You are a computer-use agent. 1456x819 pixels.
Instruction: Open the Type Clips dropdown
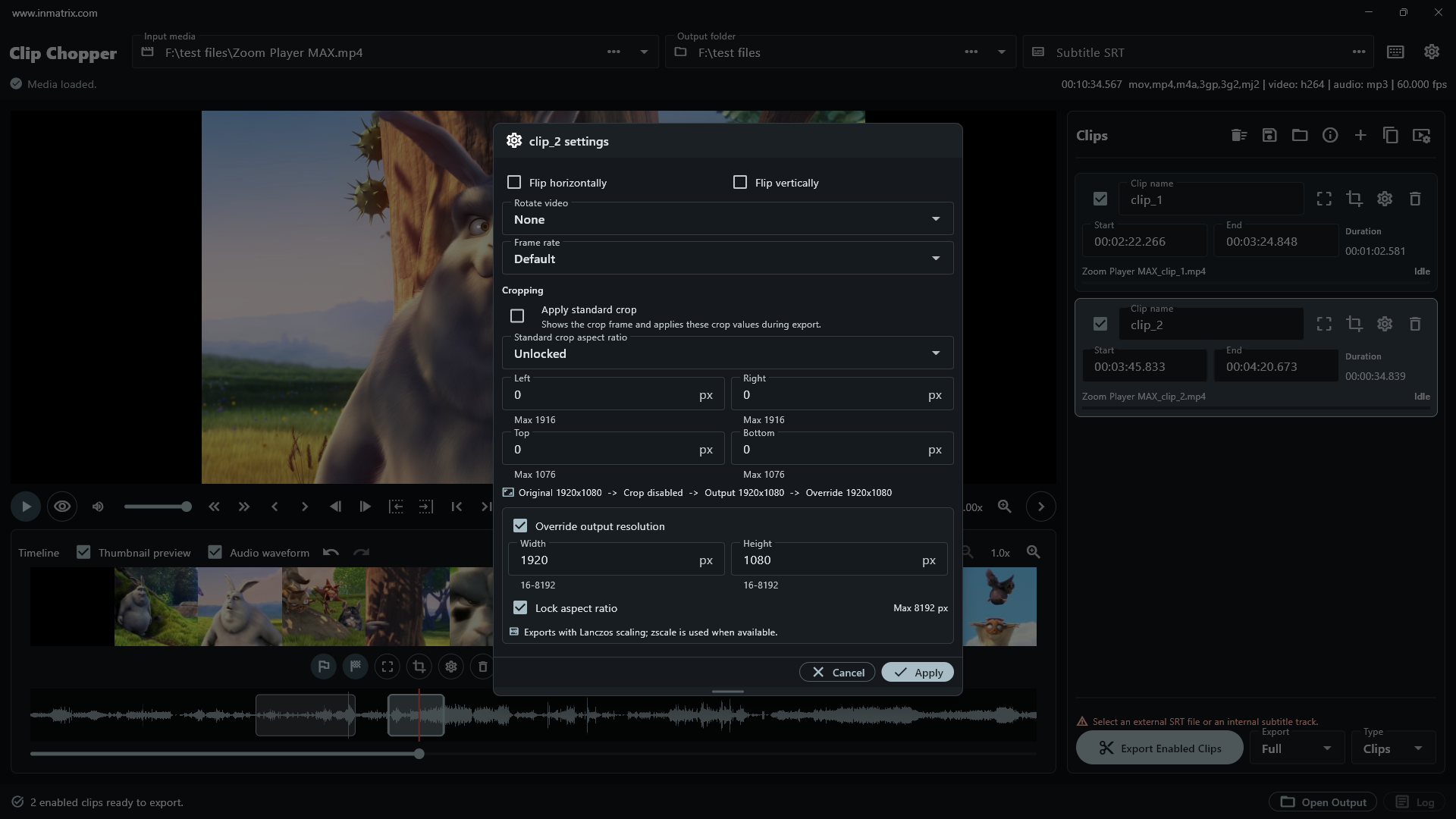click(1393, 748)
